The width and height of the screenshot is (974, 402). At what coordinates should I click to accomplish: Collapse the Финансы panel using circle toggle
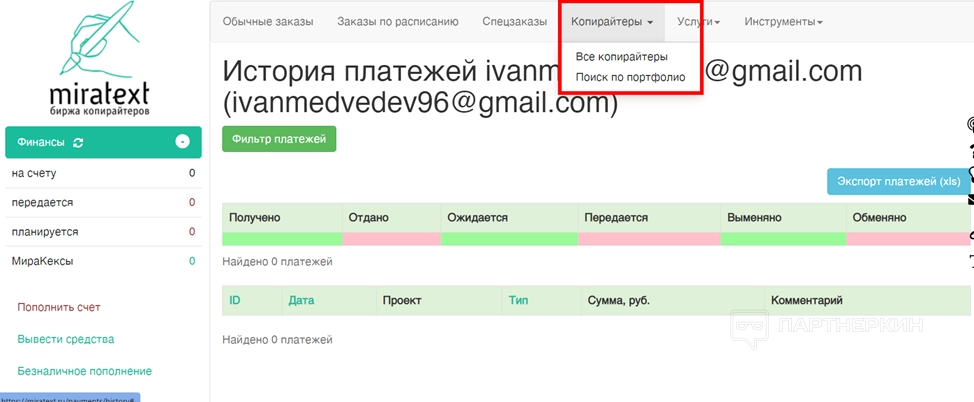pos(182,142)
